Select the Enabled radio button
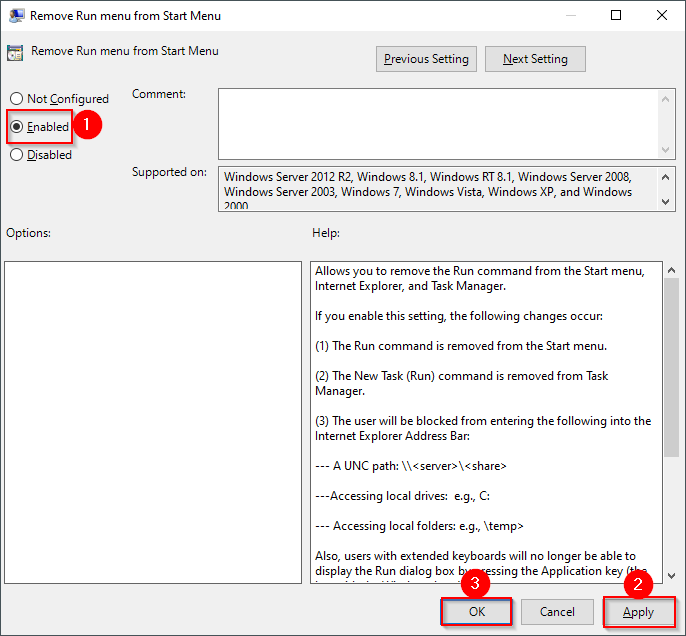 (x=16, y=127)
